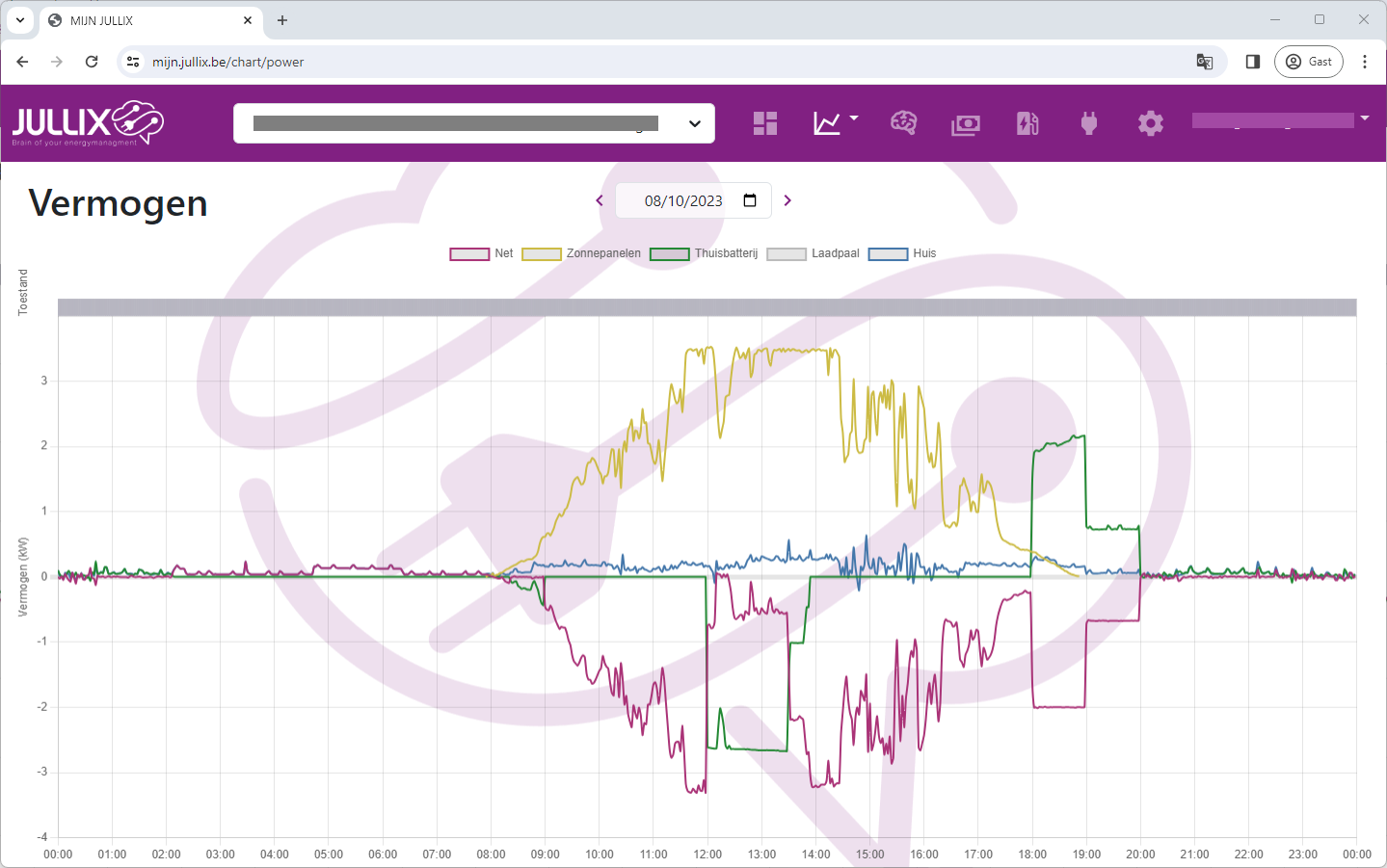Go to the next day
The image size is (1387, 868).
787,200
